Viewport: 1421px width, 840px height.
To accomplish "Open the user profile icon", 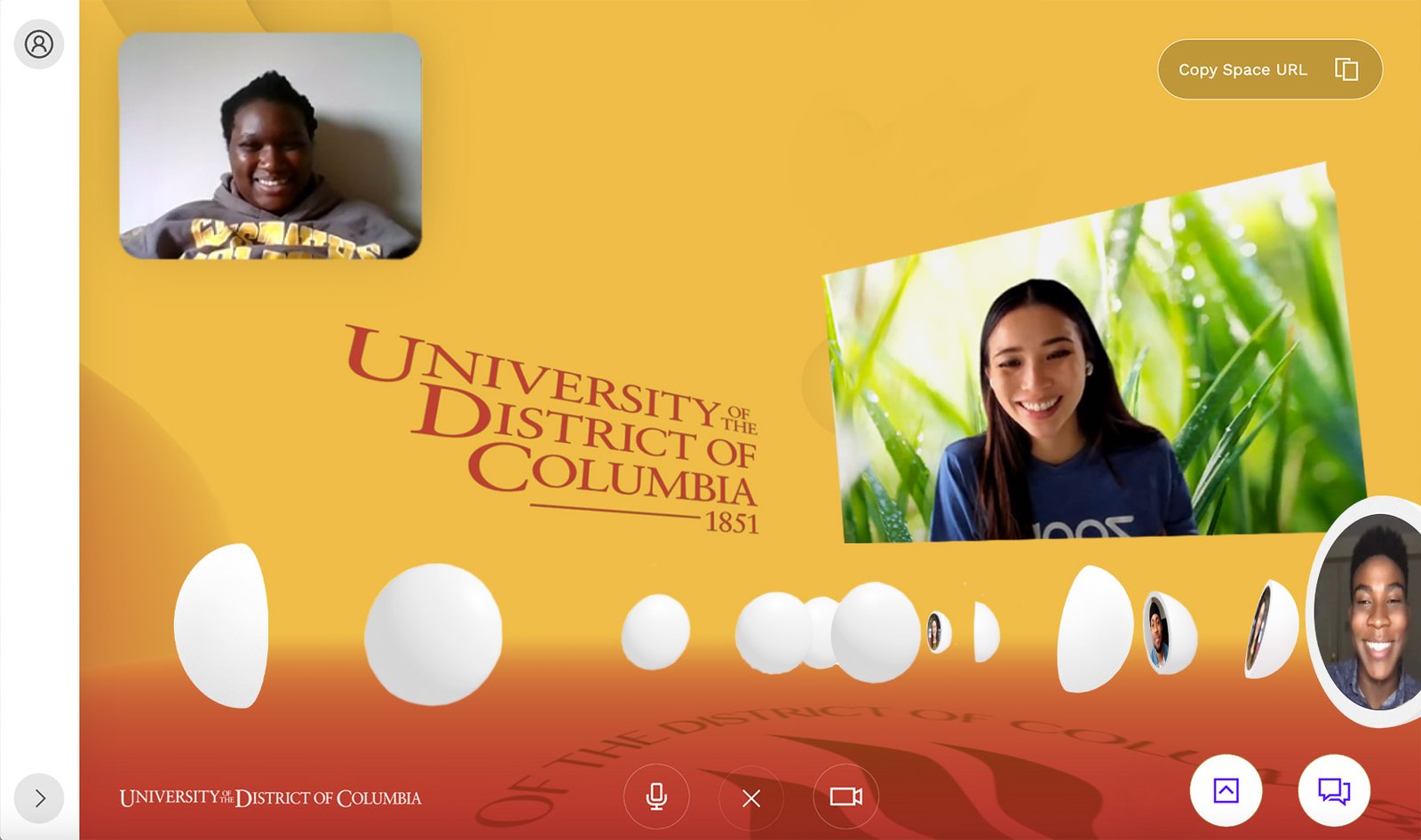I will 39,44.
